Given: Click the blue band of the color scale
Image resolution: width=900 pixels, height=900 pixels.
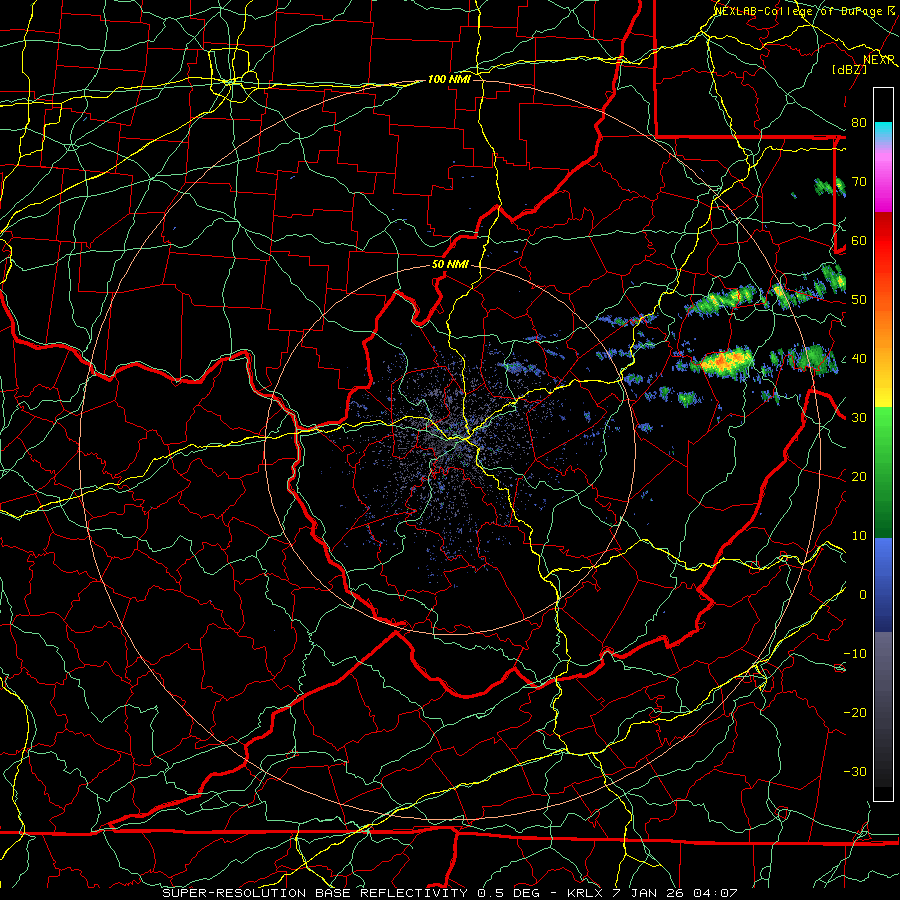Looking at the screenshot, I should tap(883, 583).
